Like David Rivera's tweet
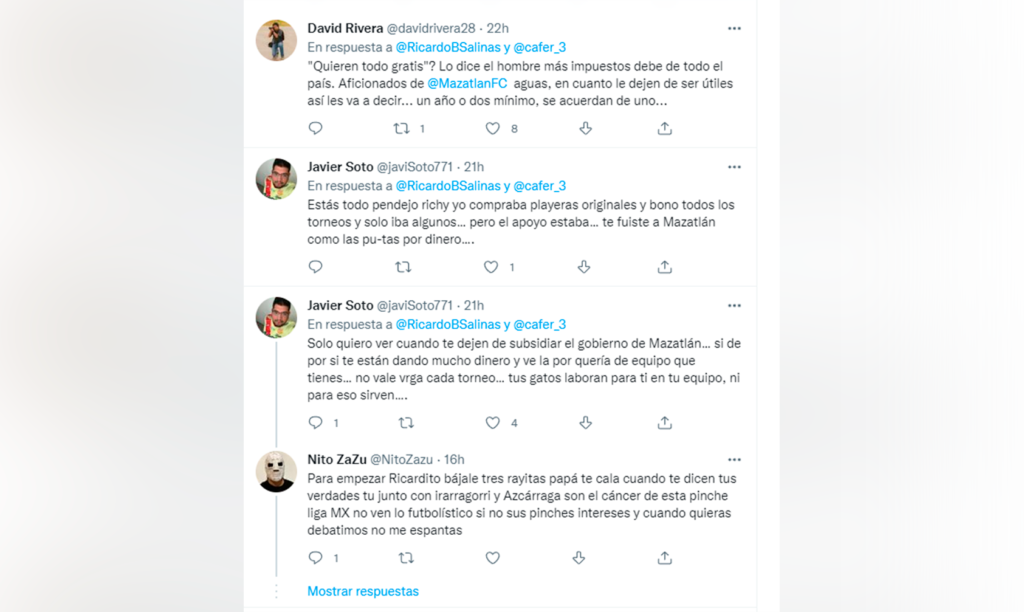1024x612 pixels. coord(492,128)
